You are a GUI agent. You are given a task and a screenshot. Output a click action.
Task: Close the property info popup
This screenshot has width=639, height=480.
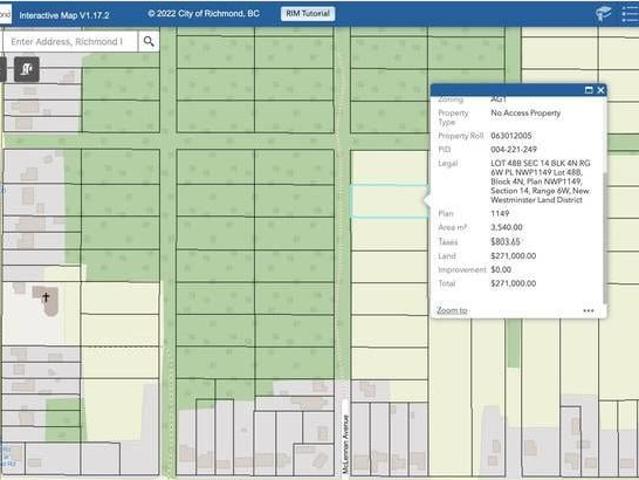pos(600,90)
